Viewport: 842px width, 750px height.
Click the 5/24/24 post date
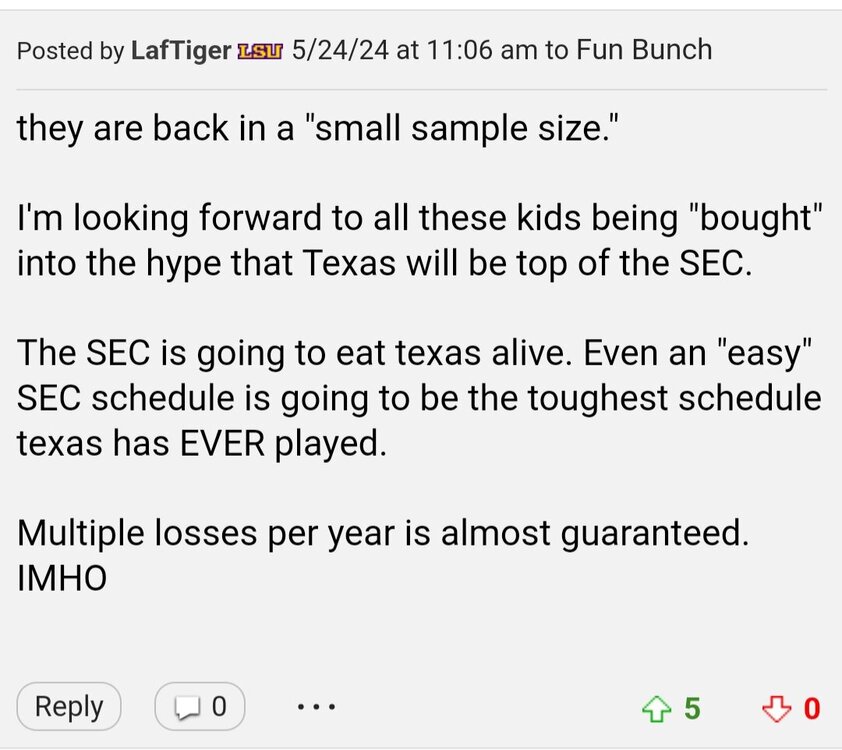coord(340,50)
